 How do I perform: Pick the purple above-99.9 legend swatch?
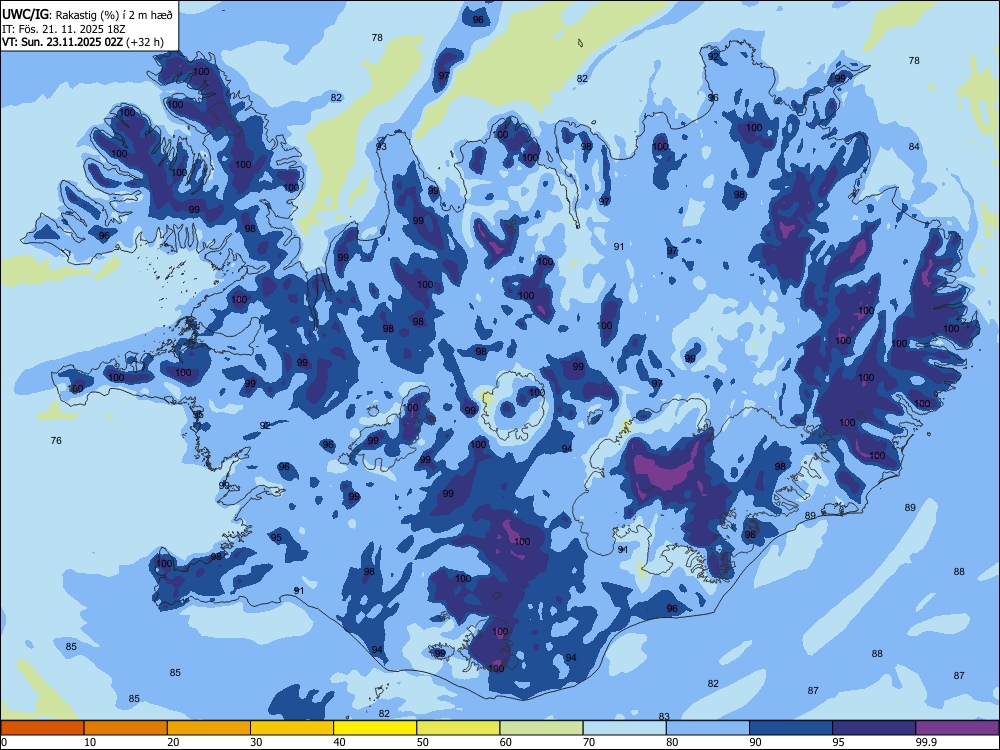pos(957,728)
